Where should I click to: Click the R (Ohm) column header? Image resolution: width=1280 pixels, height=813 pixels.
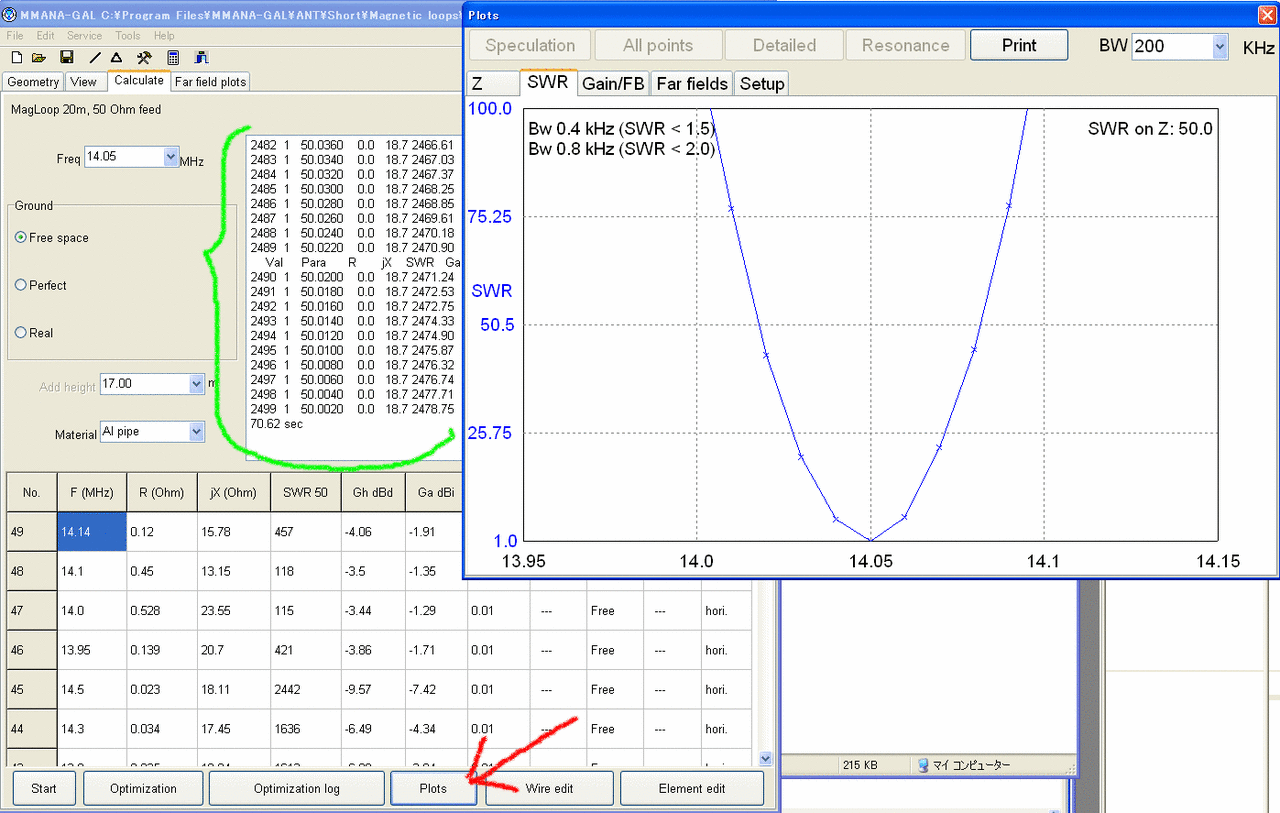[162, 492]
